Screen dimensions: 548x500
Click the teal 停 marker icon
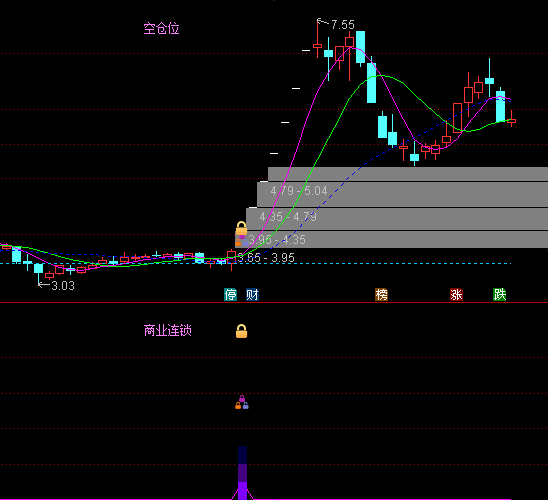point(230,295)
